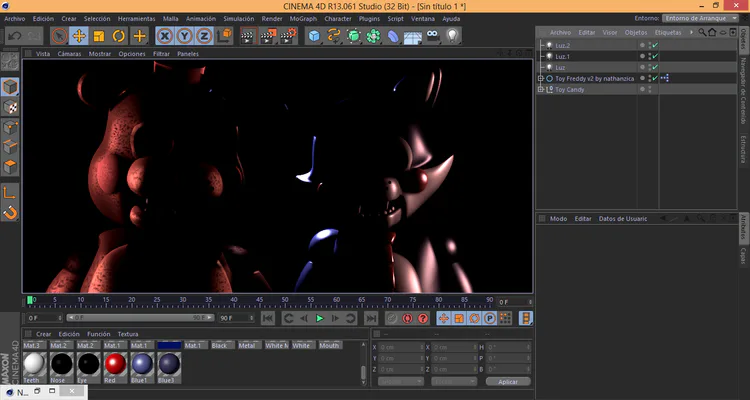
Task: Click the timeline preview range slider
Action: point(140,318)
